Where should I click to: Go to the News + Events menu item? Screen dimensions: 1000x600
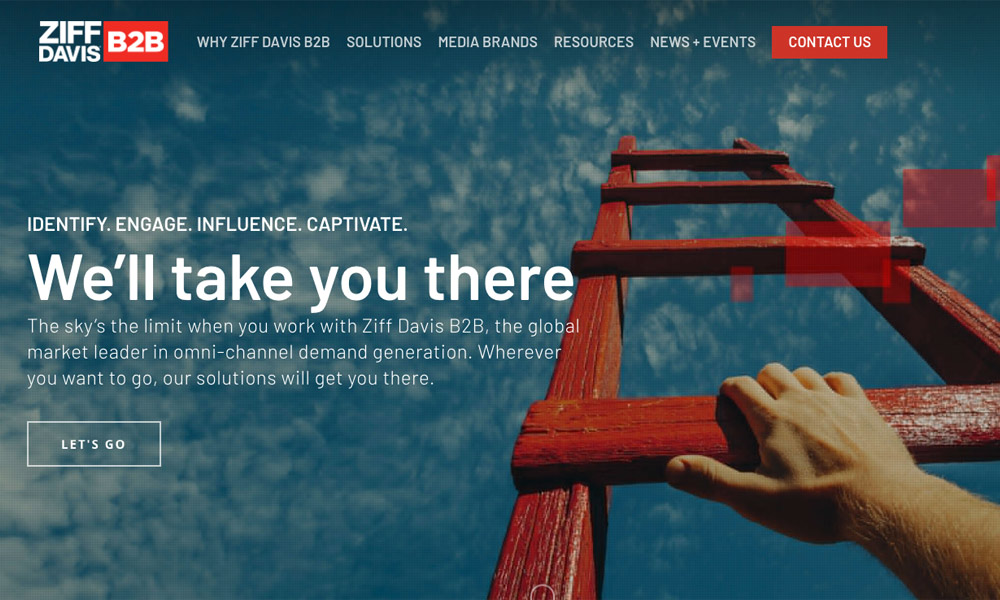pyautogui.click(x=703, y=42)
